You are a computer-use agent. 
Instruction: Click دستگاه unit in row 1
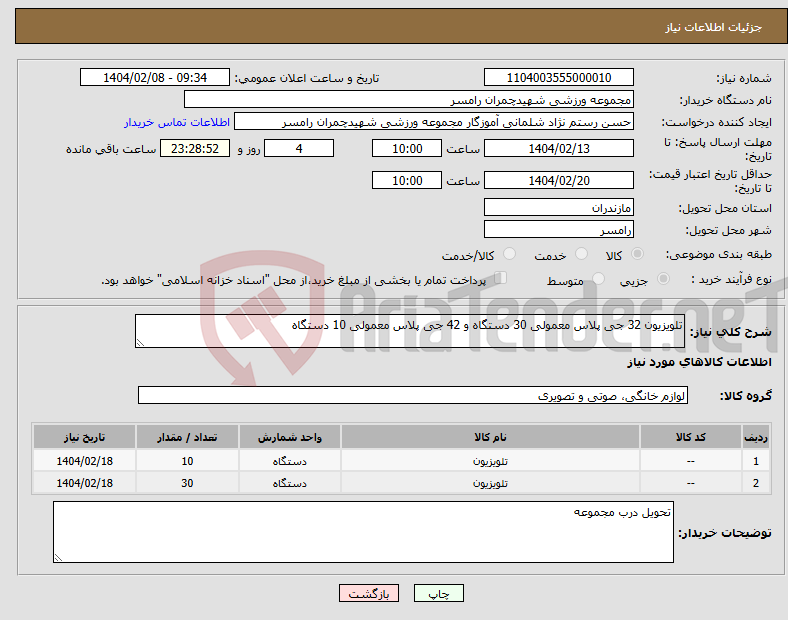coord(290,461)
